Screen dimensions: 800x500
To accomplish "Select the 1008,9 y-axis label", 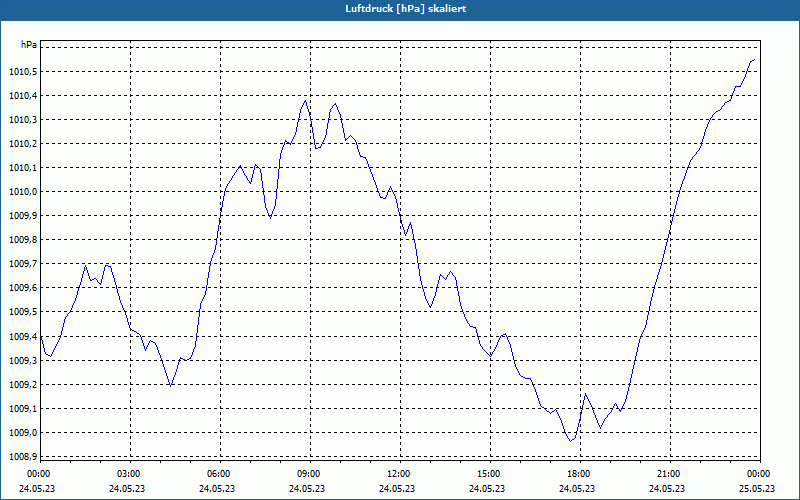I will click(x=23, y=457).
